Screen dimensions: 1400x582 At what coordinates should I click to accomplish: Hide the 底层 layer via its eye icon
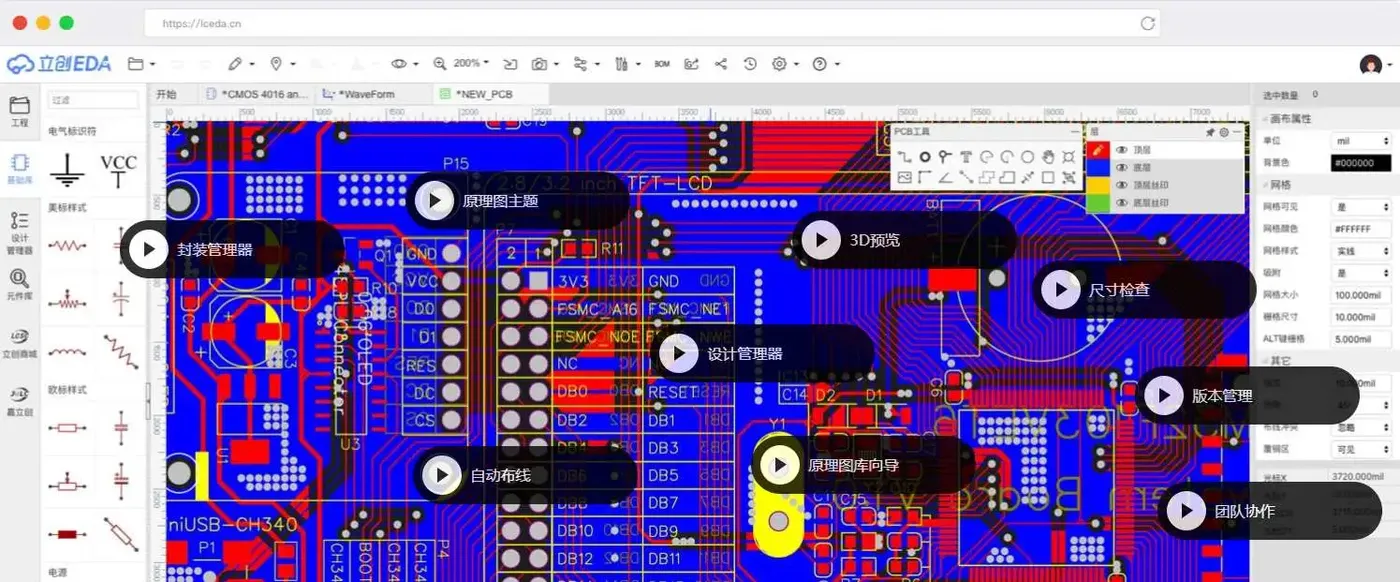point(1122,168)
